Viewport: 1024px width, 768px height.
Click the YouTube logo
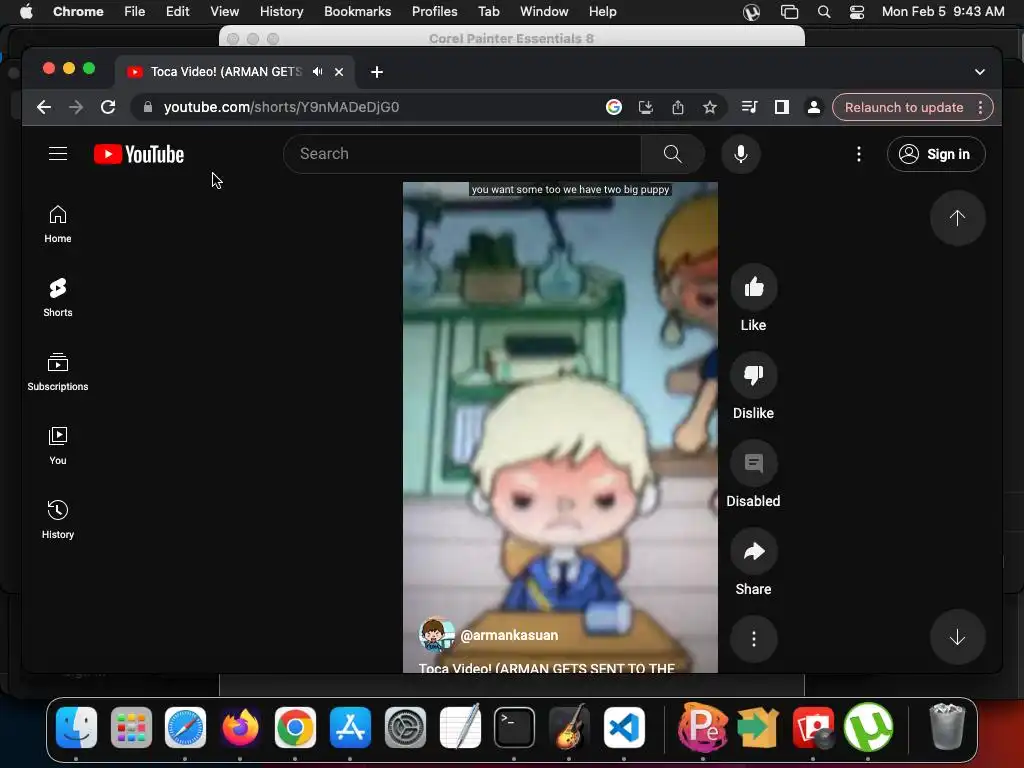pos(139,154)
